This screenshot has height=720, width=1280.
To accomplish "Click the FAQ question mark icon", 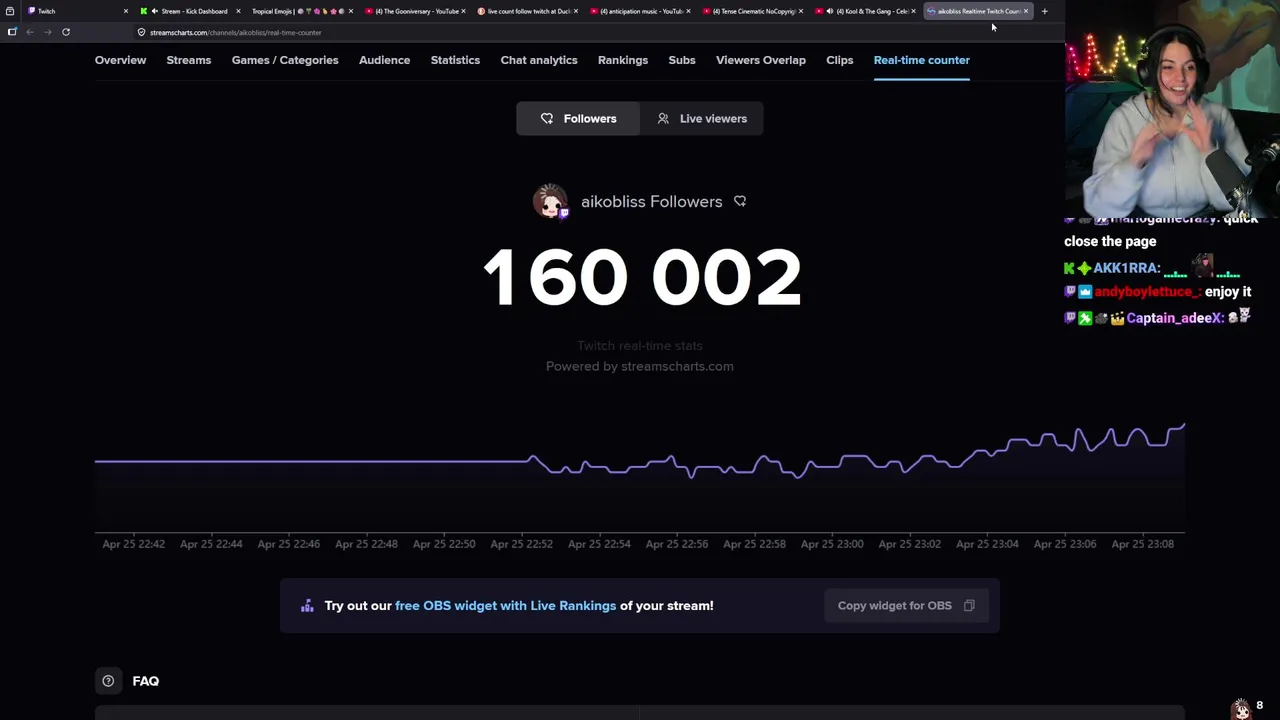I will pos(108,681).
